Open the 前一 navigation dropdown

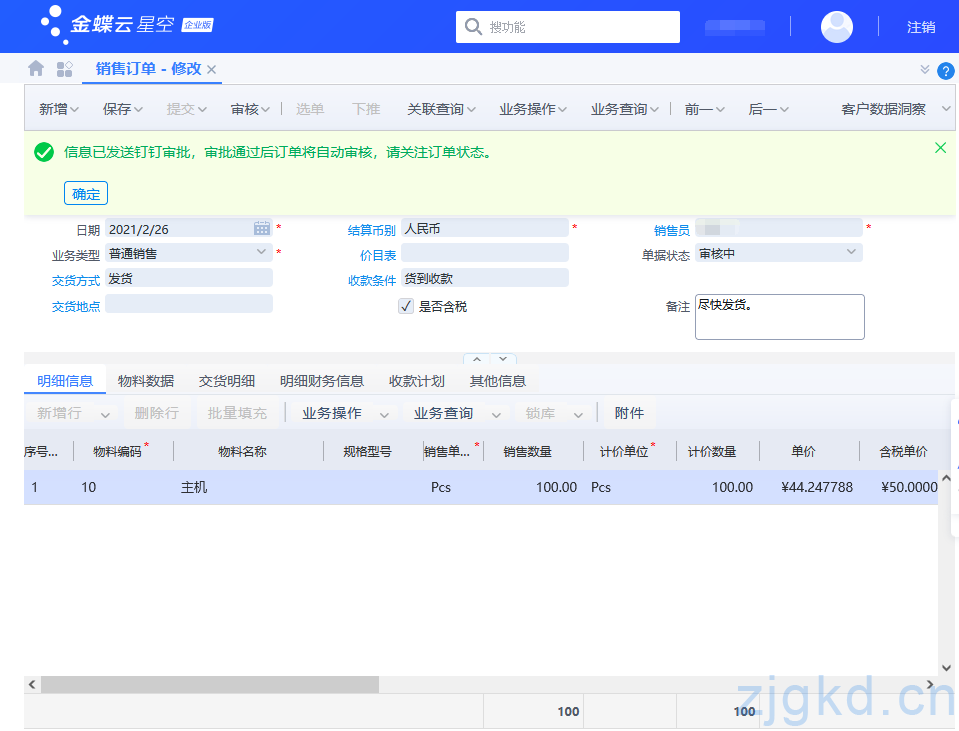coord(705,109)
